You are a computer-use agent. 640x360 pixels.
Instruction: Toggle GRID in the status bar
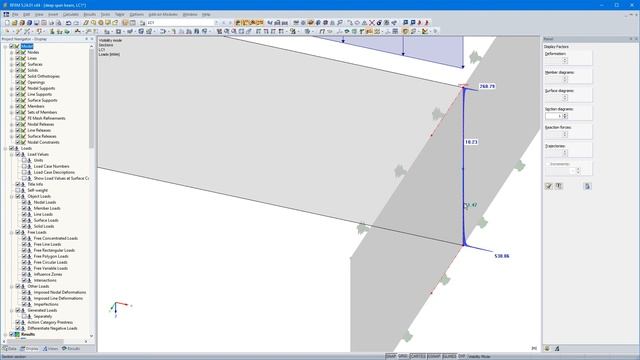click(403, 356)
